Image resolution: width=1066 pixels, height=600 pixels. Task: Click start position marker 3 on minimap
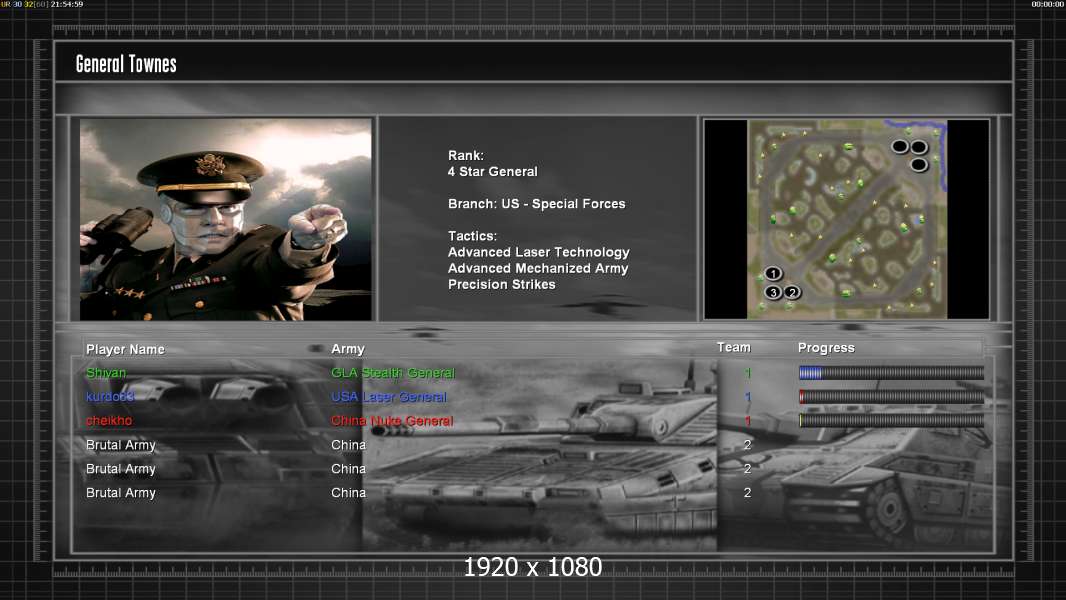click(x=773, y=292)
